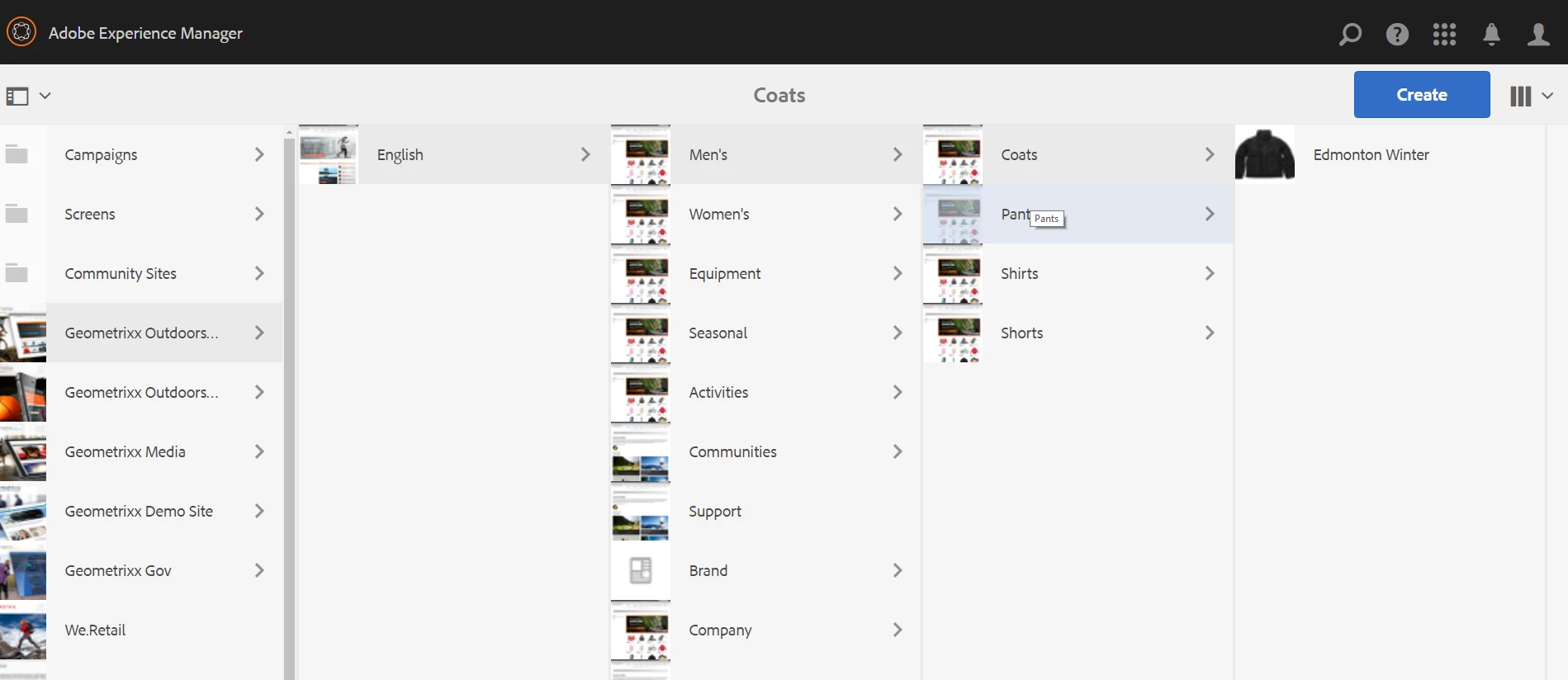Select the Community Sites folder icon
1568x680 pixels.
(x=17, y=273)
